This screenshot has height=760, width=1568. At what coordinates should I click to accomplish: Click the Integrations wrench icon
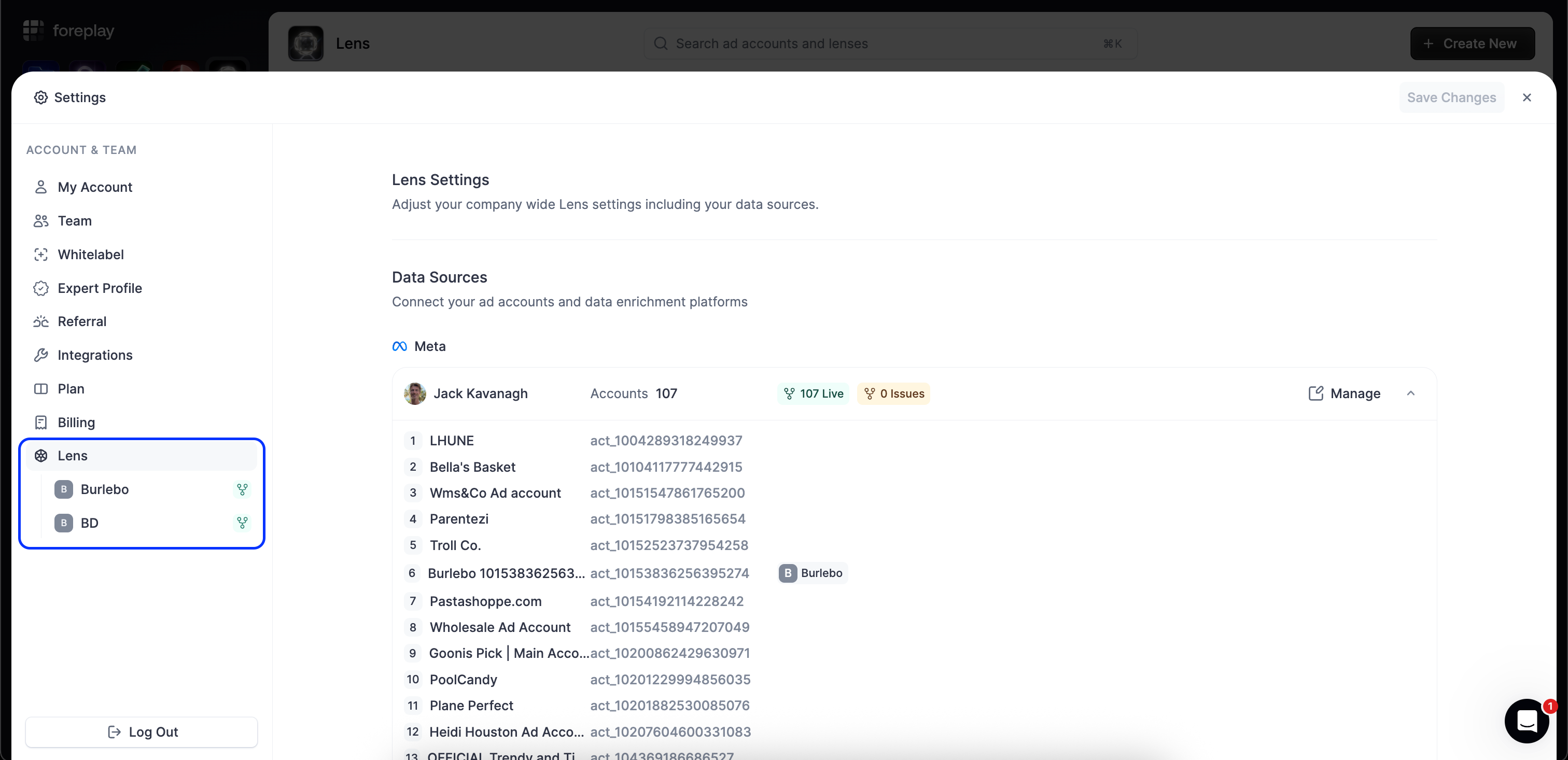41,355
